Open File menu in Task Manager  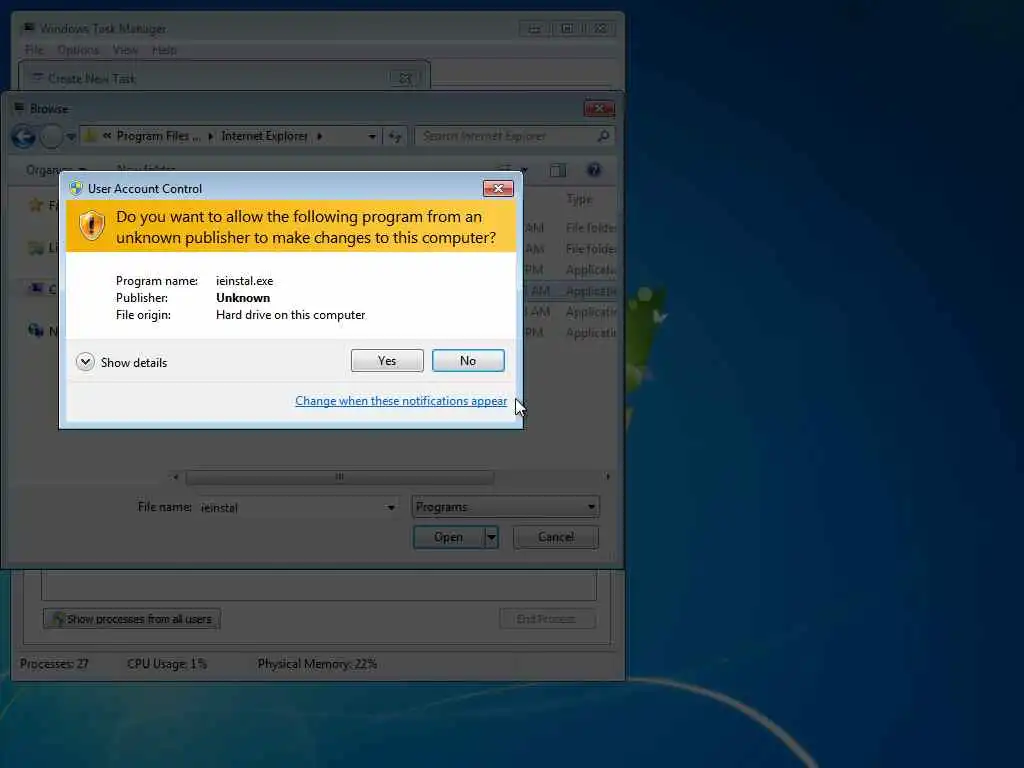(x=34, y=50)
